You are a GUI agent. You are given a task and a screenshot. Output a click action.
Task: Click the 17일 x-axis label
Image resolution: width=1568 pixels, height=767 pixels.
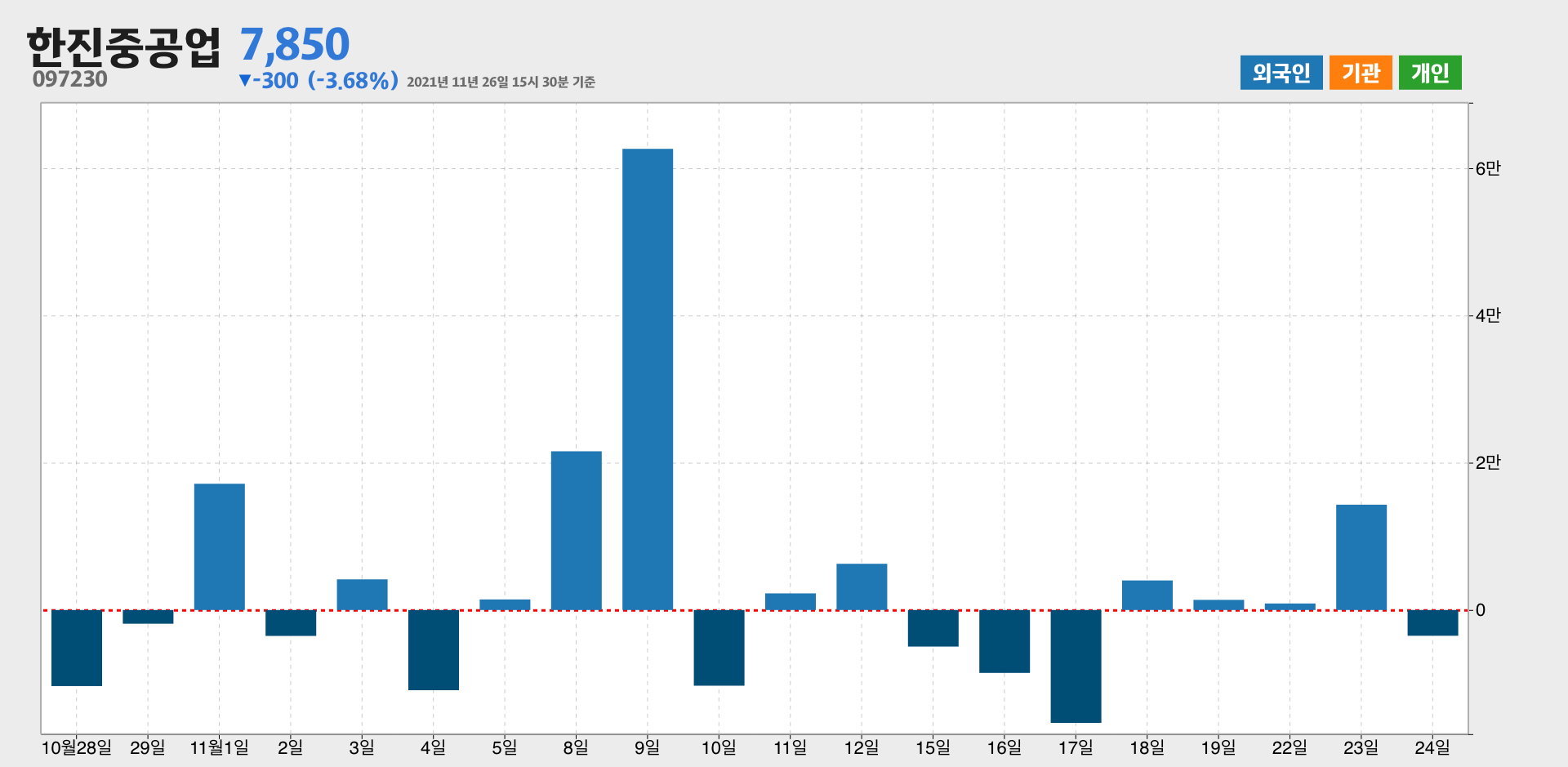[x=1076, y=747]
